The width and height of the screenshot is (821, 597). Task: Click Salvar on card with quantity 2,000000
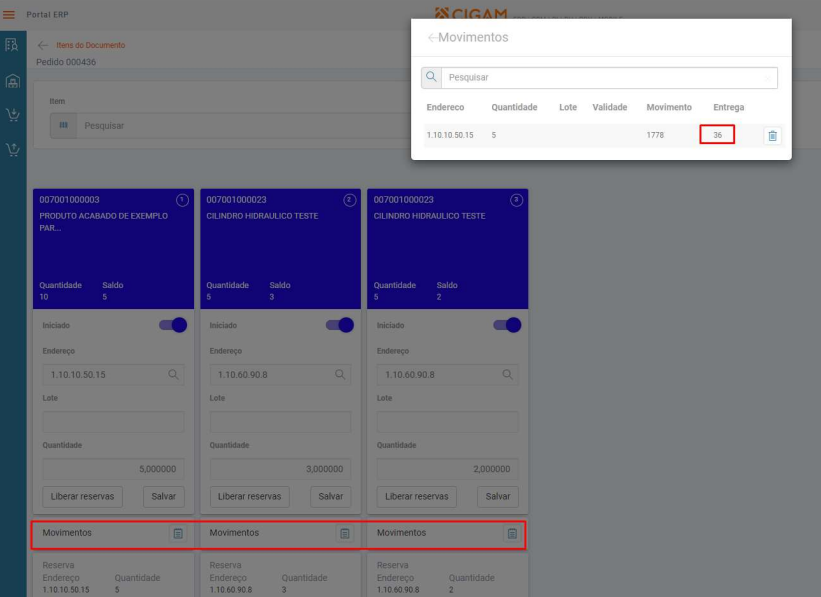pyautogui.click(x=497, y=496)
